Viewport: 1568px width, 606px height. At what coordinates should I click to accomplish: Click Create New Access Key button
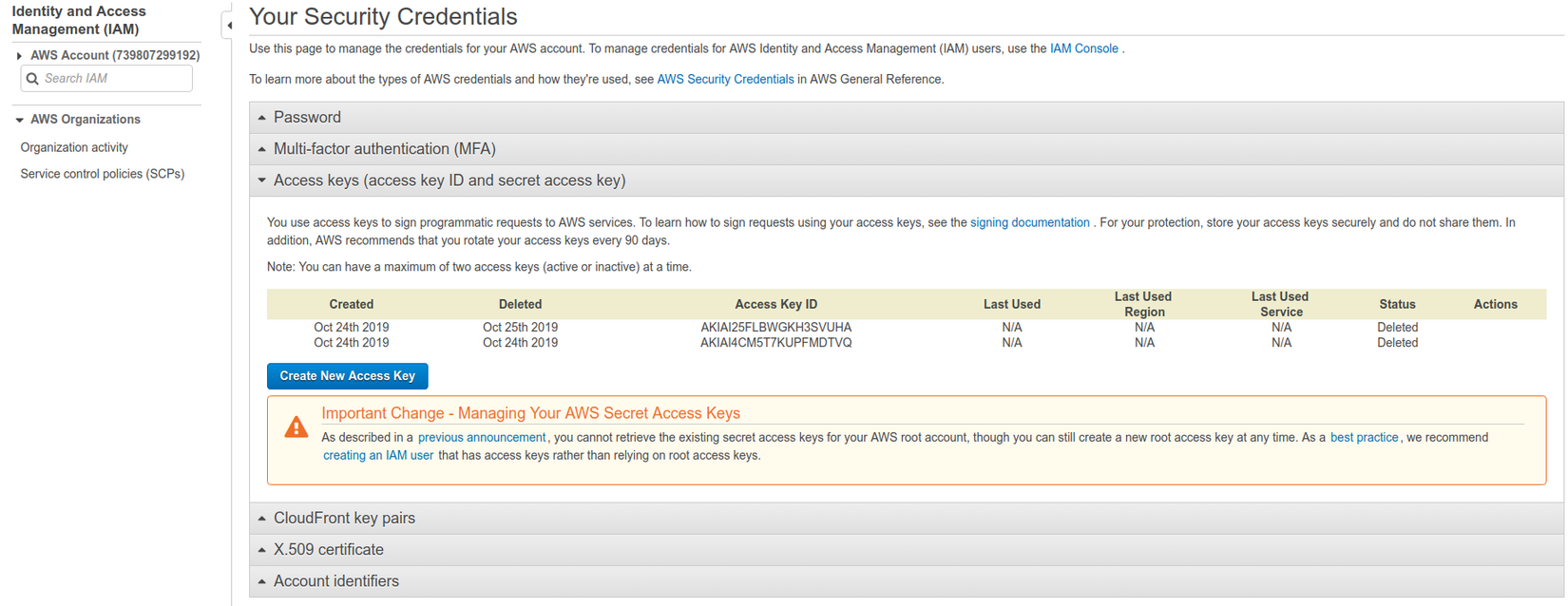(347, 376)
